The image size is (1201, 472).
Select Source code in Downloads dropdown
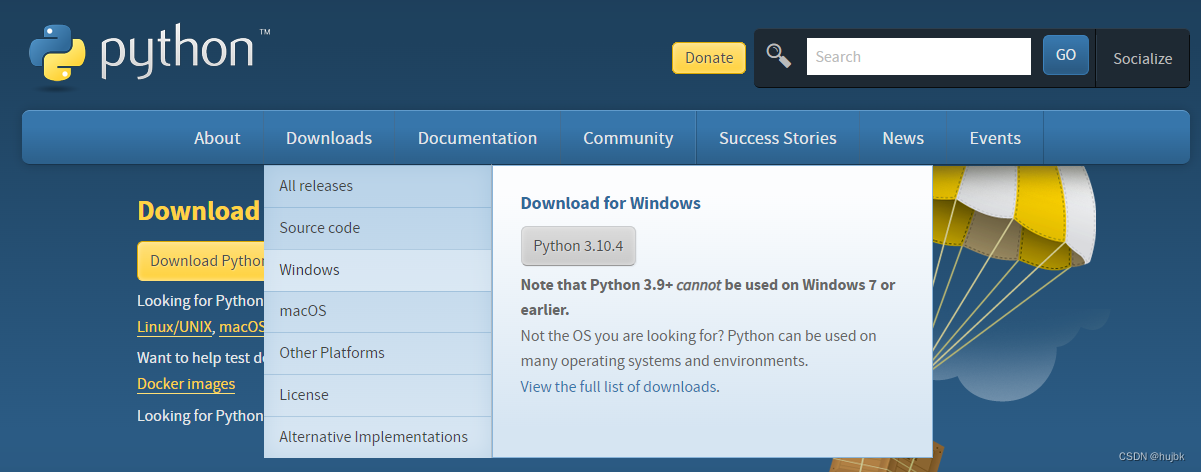[x=378, y=228]
